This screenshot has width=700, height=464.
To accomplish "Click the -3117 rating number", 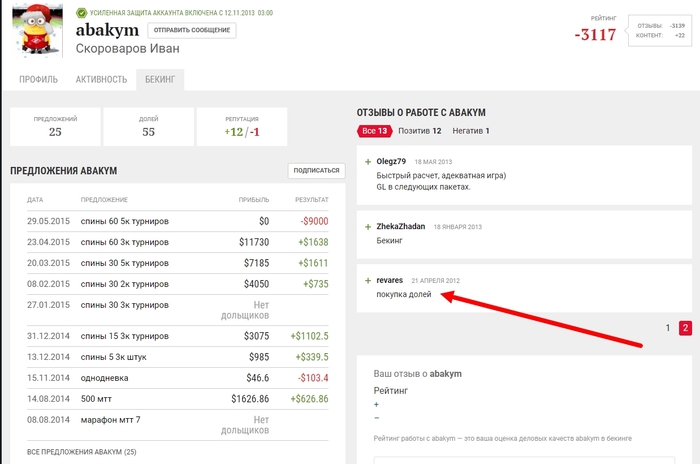I will (x=595, y=34).
